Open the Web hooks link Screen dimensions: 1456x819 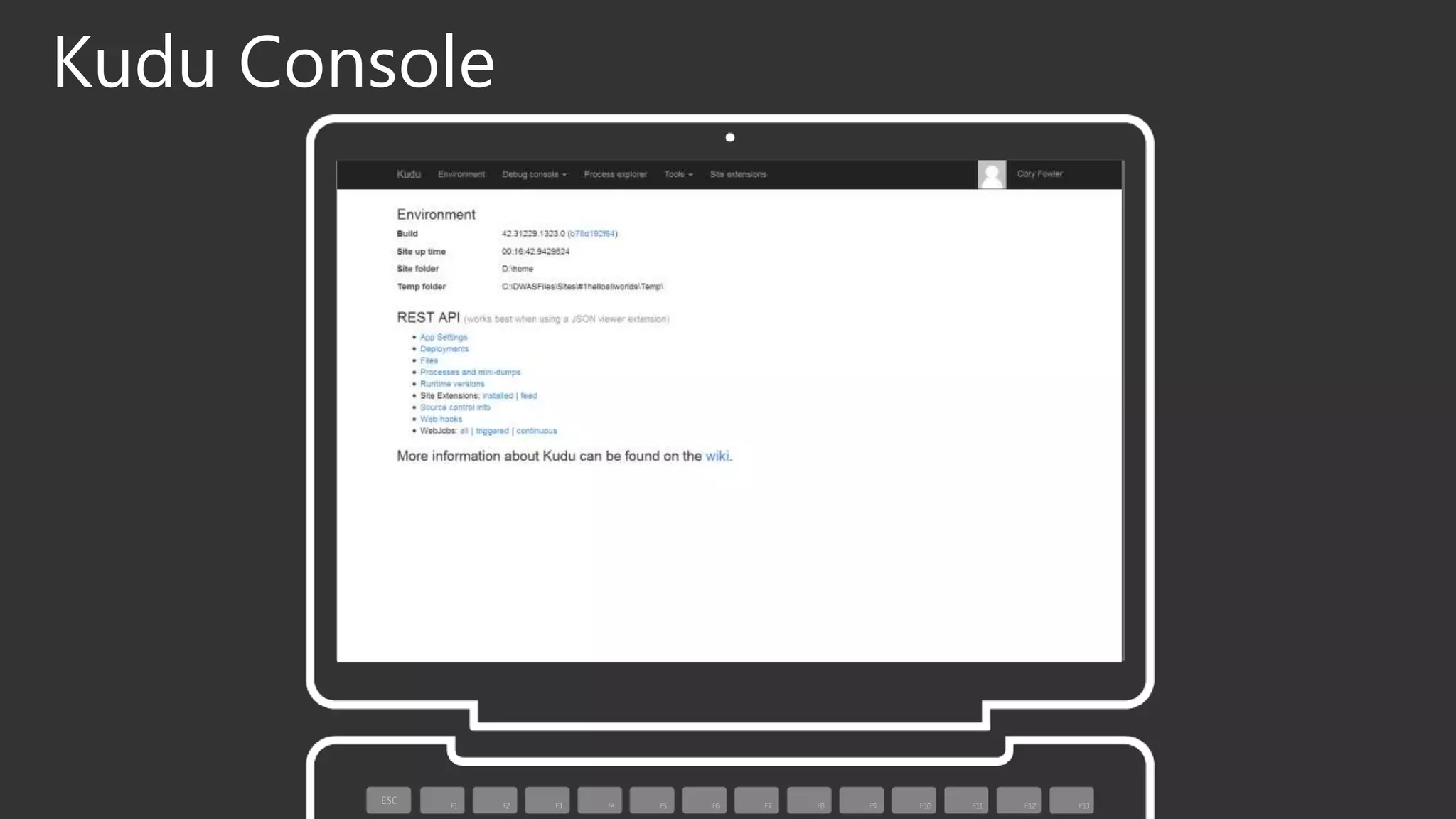[x=441, y=419]
